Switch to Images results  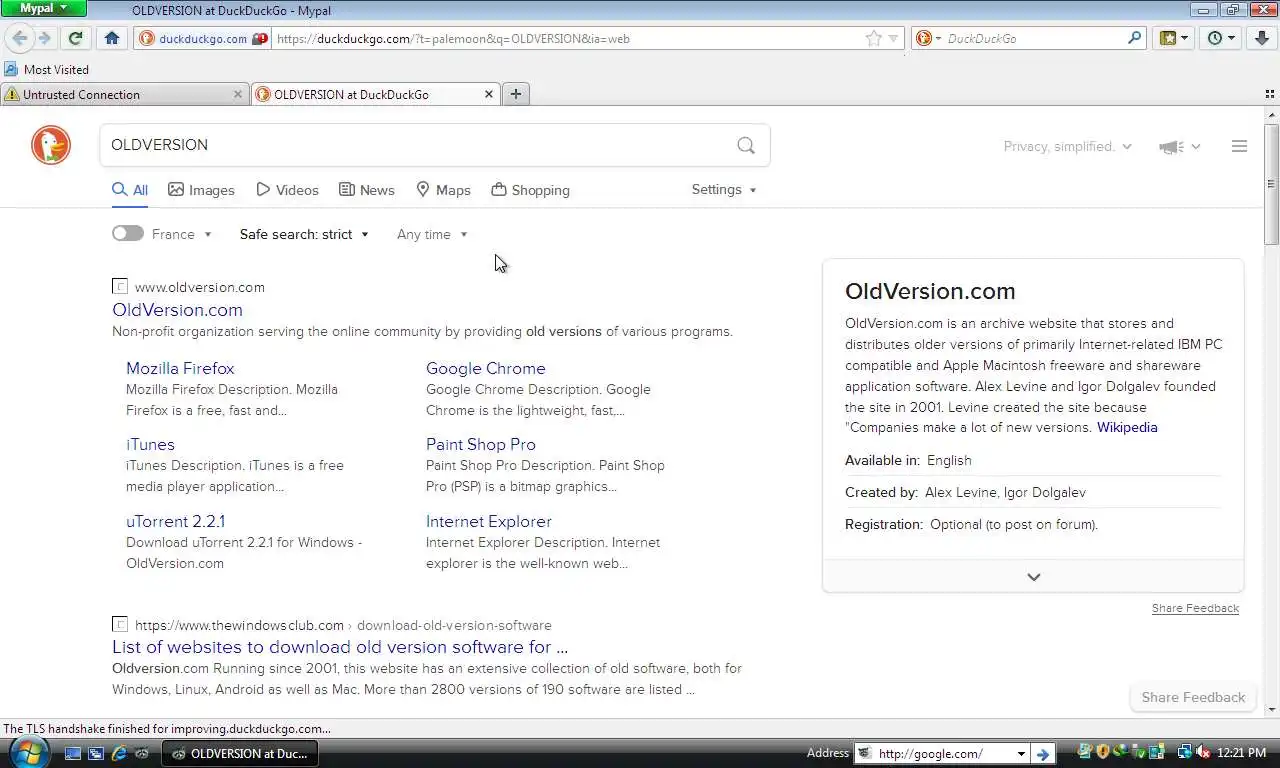201,190
